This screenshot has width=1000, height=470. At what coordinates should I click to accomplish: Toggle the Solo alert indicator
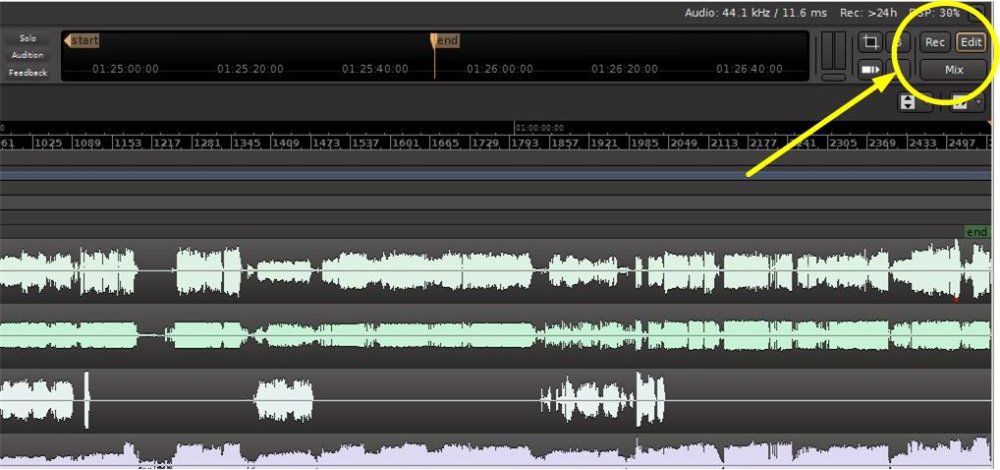click(x=28, y=39)
